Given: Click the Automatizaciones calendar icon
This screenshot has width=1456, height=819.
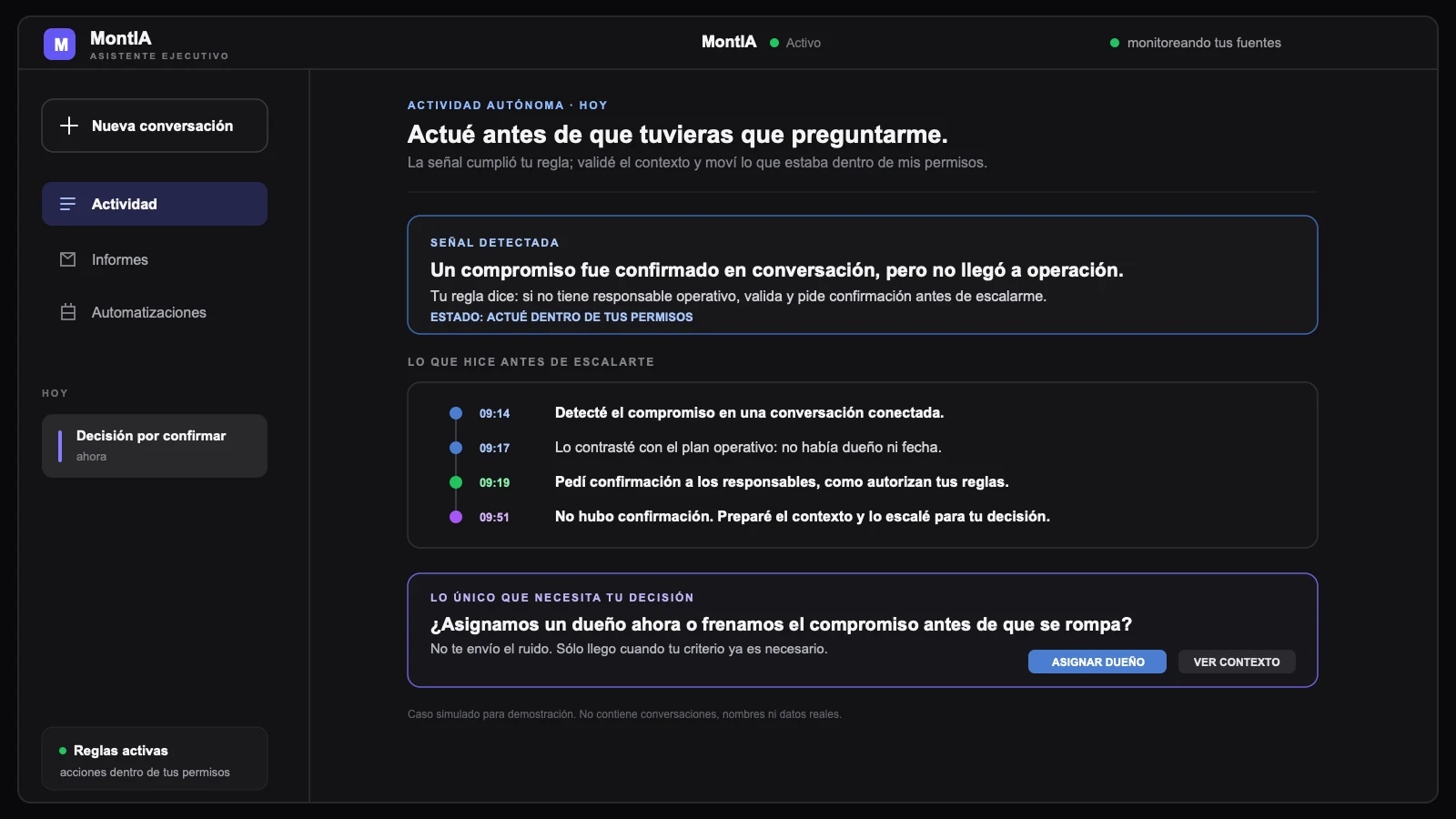Looking at the screenshot, I should coord(67,312).
